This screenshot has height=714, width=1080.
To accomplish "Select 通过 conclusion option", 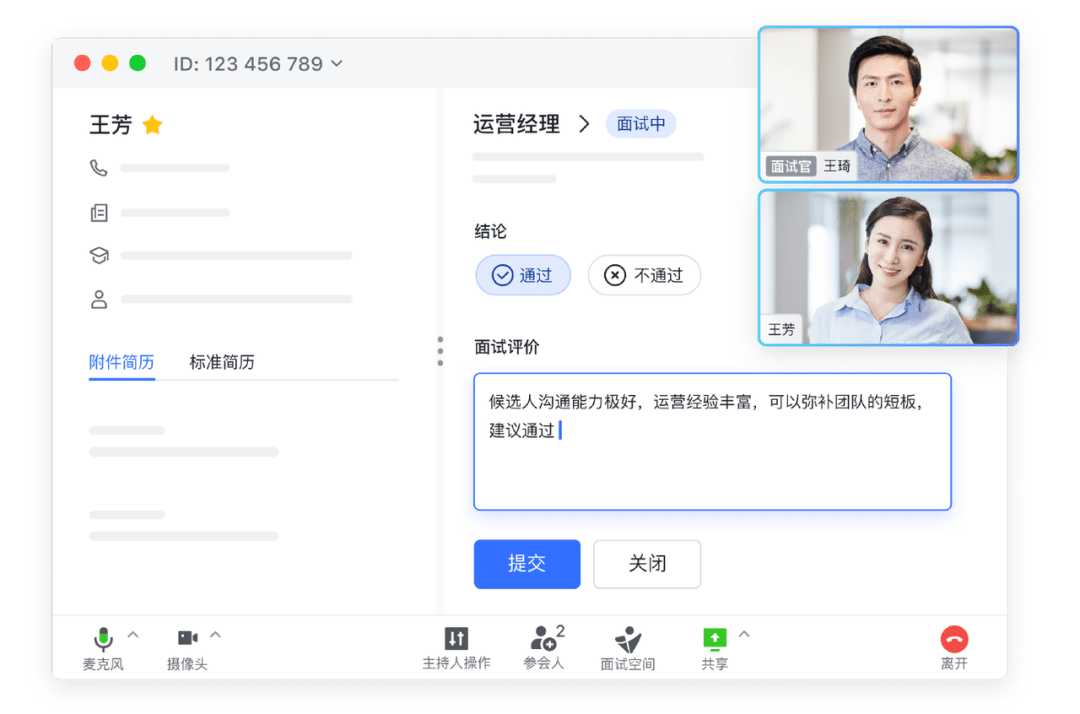I will pyautogui.click(x=523, y=275).
